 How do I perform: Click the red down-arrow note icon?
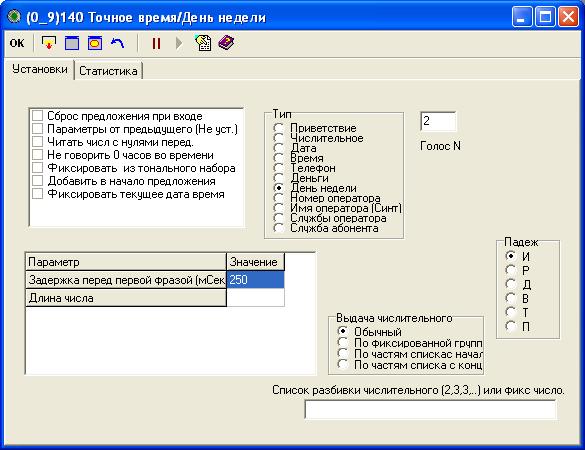[x=49, y=43]
